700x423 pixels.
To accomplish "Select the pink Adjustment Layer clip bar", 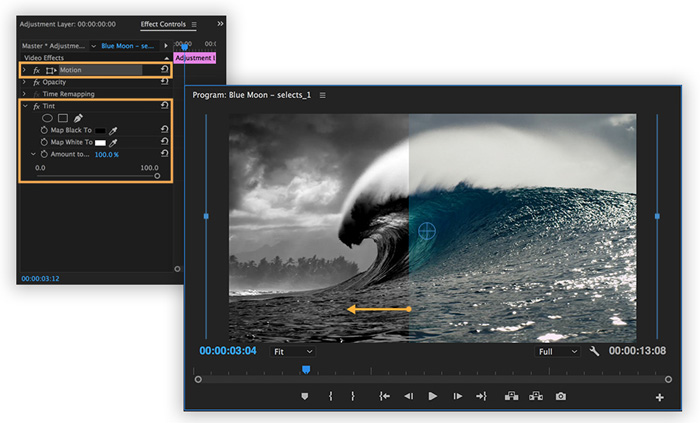I will tap(195, 58).
